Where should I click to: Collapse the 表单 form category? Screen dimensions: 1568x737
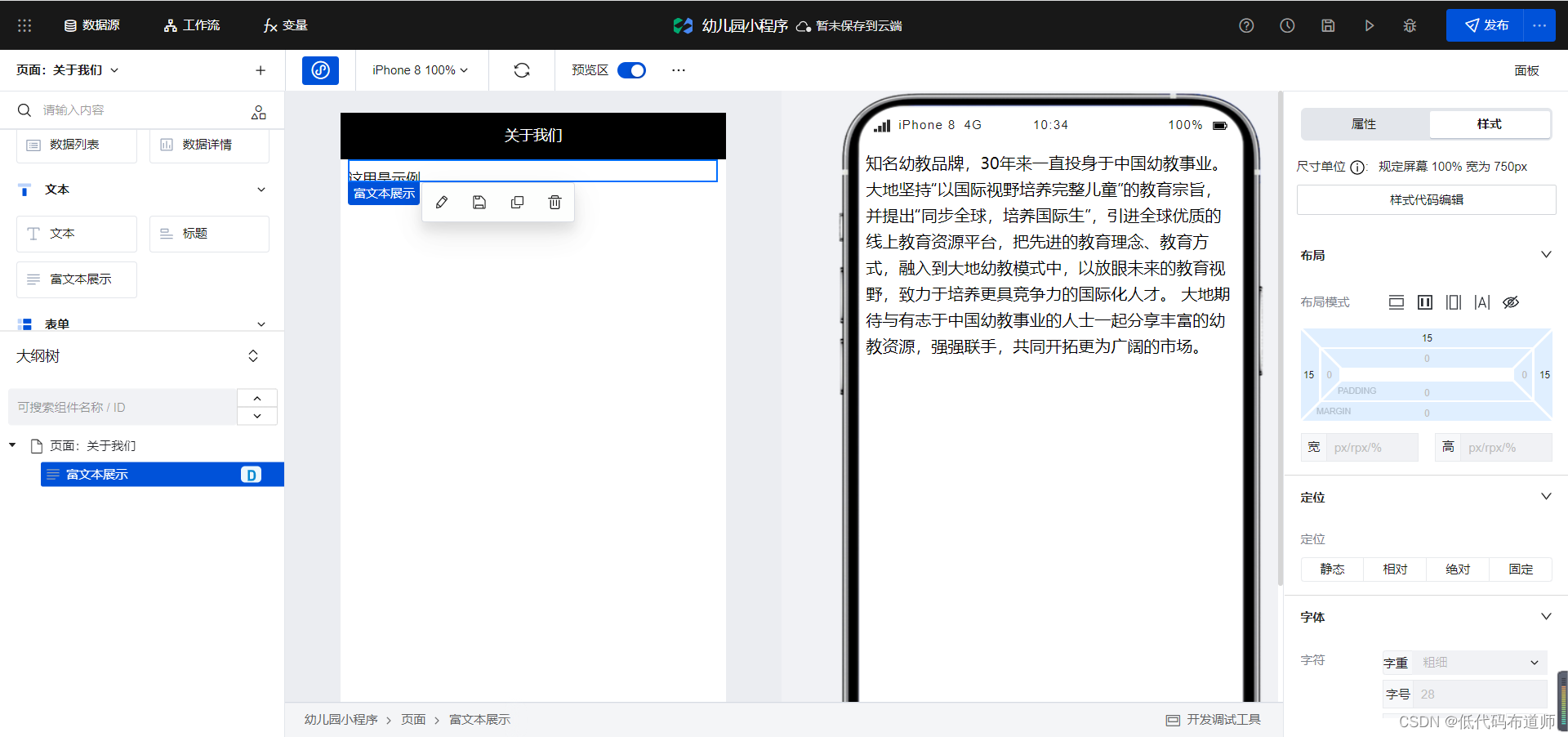[261, 324]
